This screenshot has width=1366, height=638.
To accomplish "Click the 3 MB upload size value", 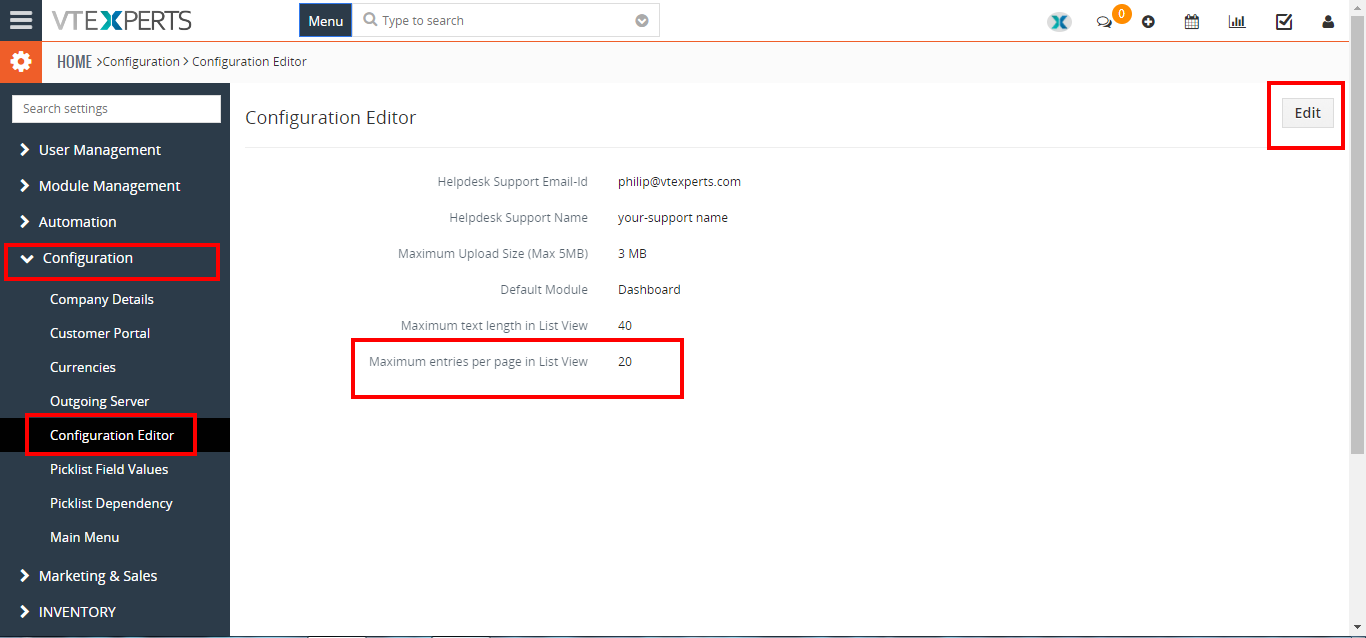I will coord(632,254).
